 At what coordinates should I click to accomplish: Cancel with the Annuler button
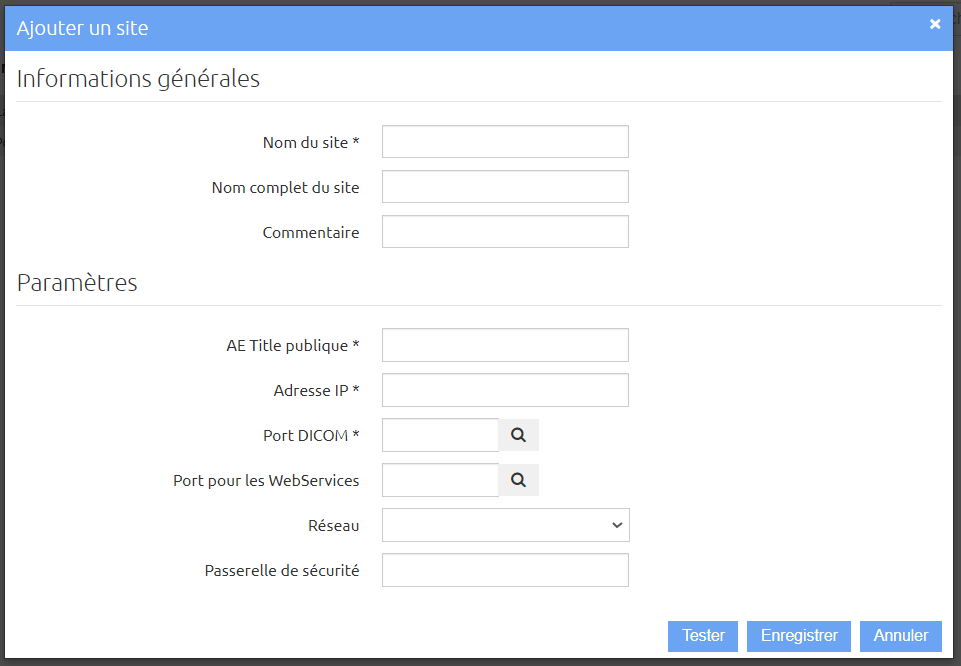pos(900,636)
